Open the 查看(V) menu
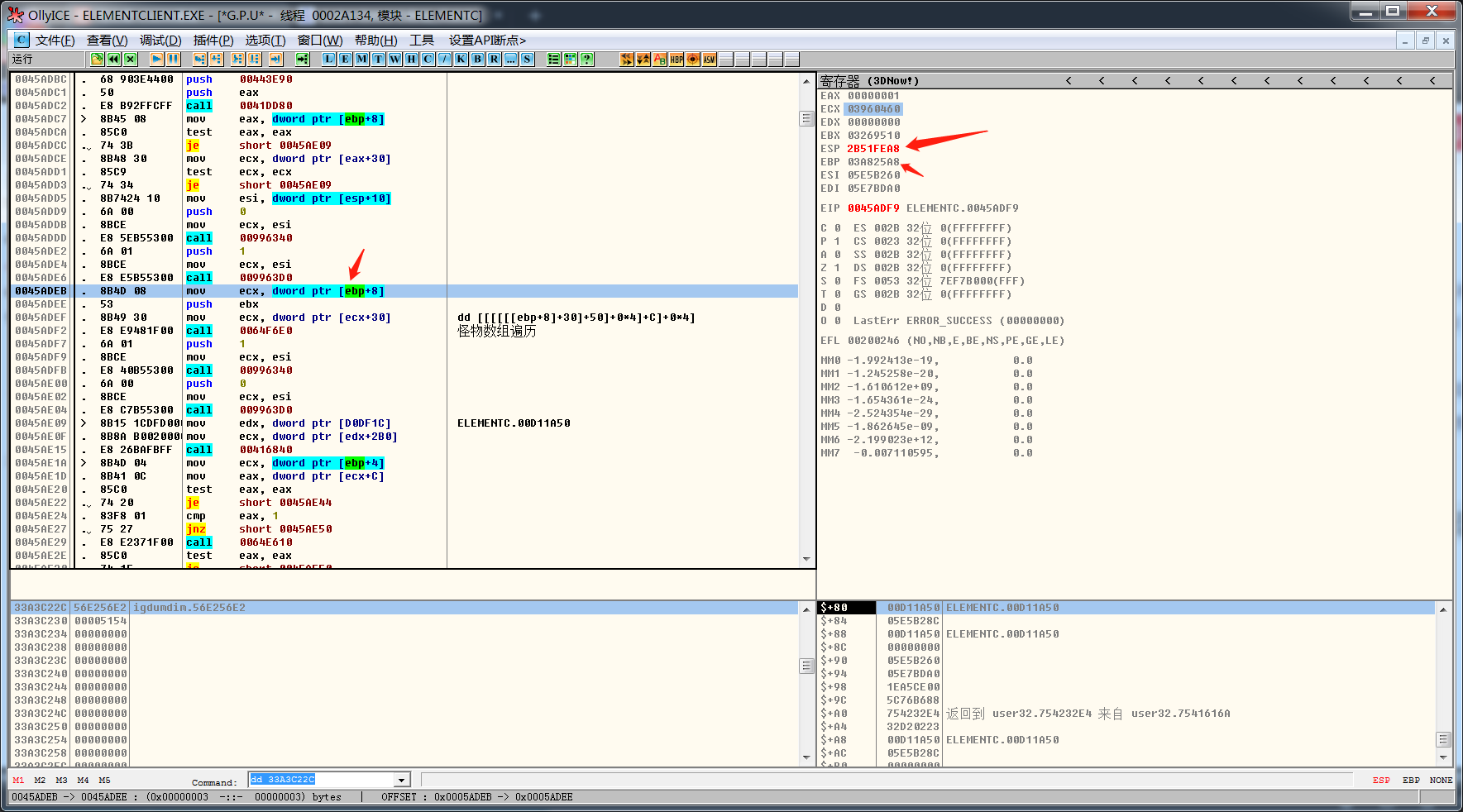1463x812 pixels. (108, 40)
